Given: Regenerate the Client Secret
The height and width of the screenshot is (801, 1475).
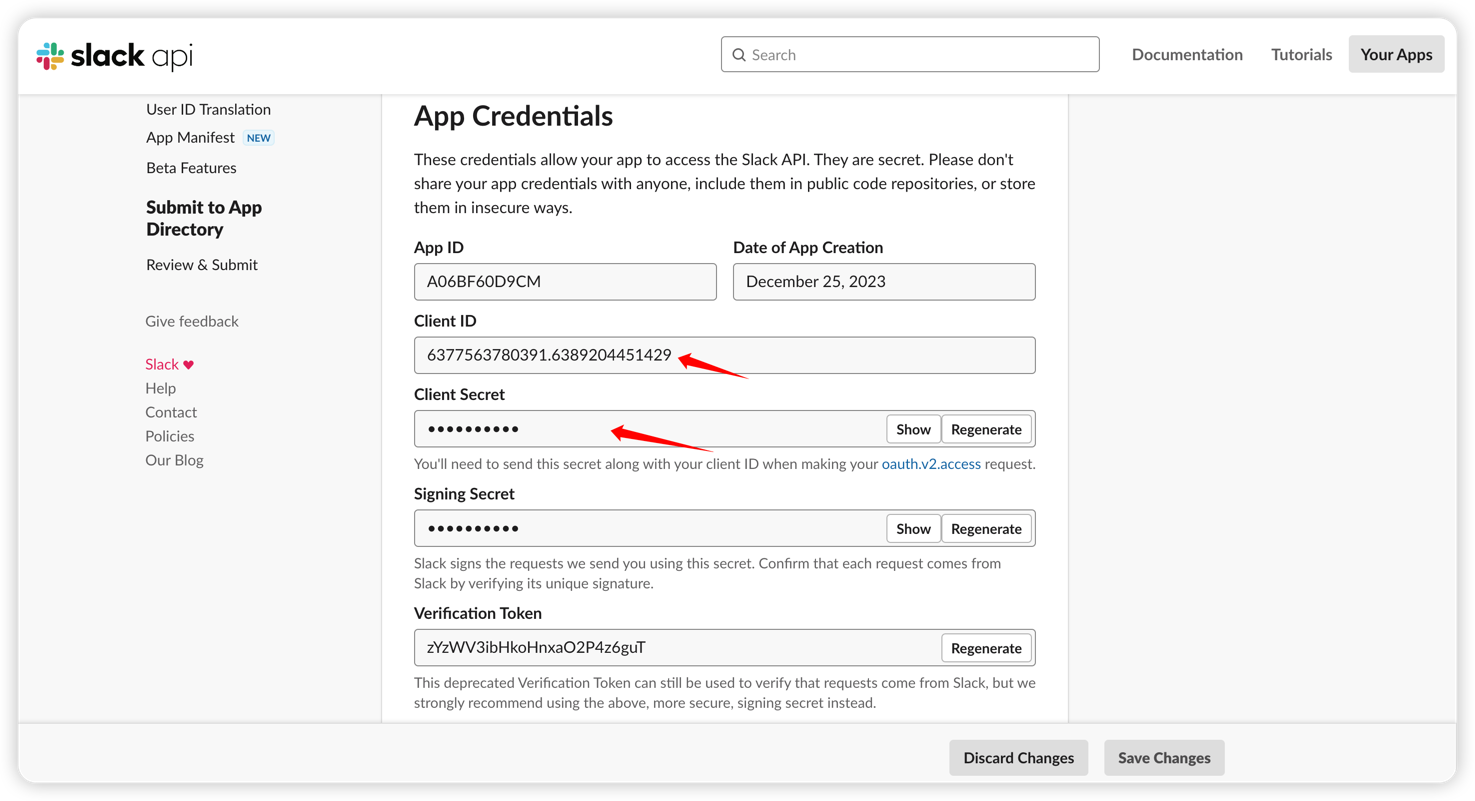Looking at the screenshot, I should (x=986, y=429).
